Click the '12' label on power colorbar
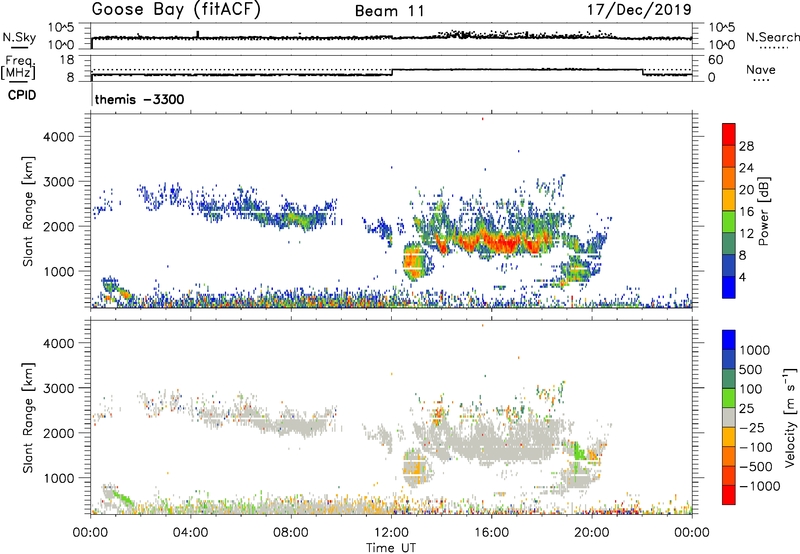This screenshot has height=554, width=800. pos(746,234)
